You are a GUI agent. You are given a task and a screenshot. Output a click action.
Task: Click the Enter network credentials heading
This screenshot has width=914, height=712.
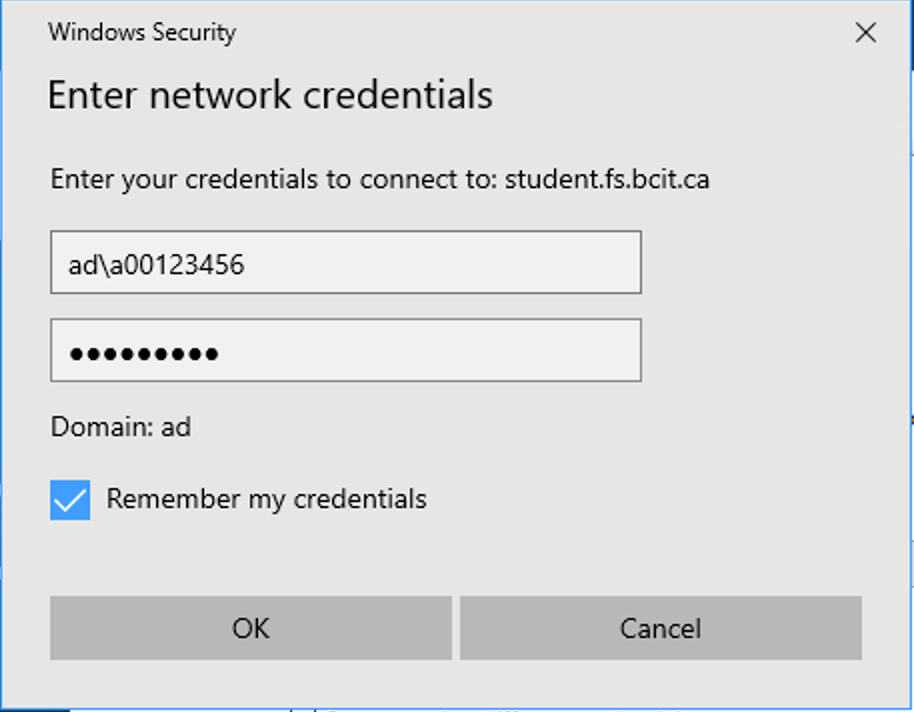click(270, 95)
